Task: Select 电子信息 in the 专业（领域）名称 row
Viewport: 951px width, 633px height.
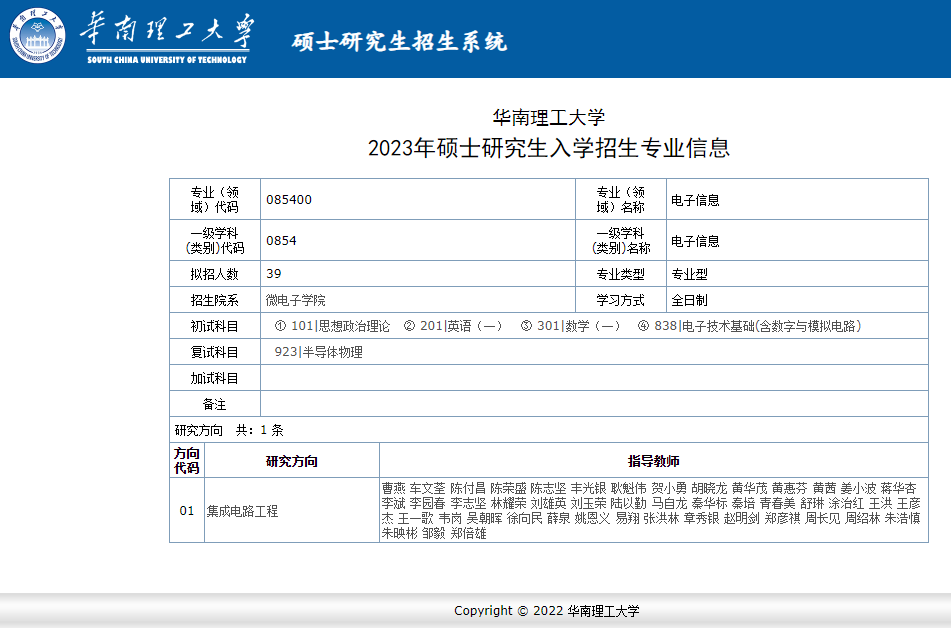Action: click(695, 200)
